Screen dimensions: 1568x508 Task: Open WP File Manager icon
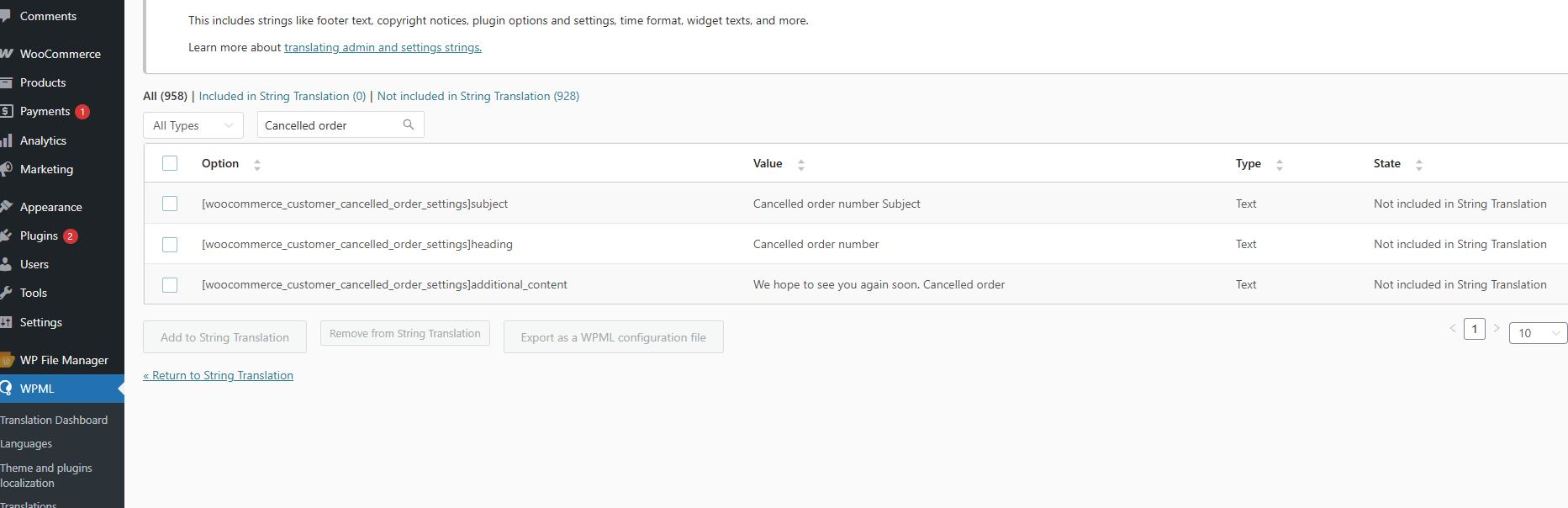tap(7, 360)
